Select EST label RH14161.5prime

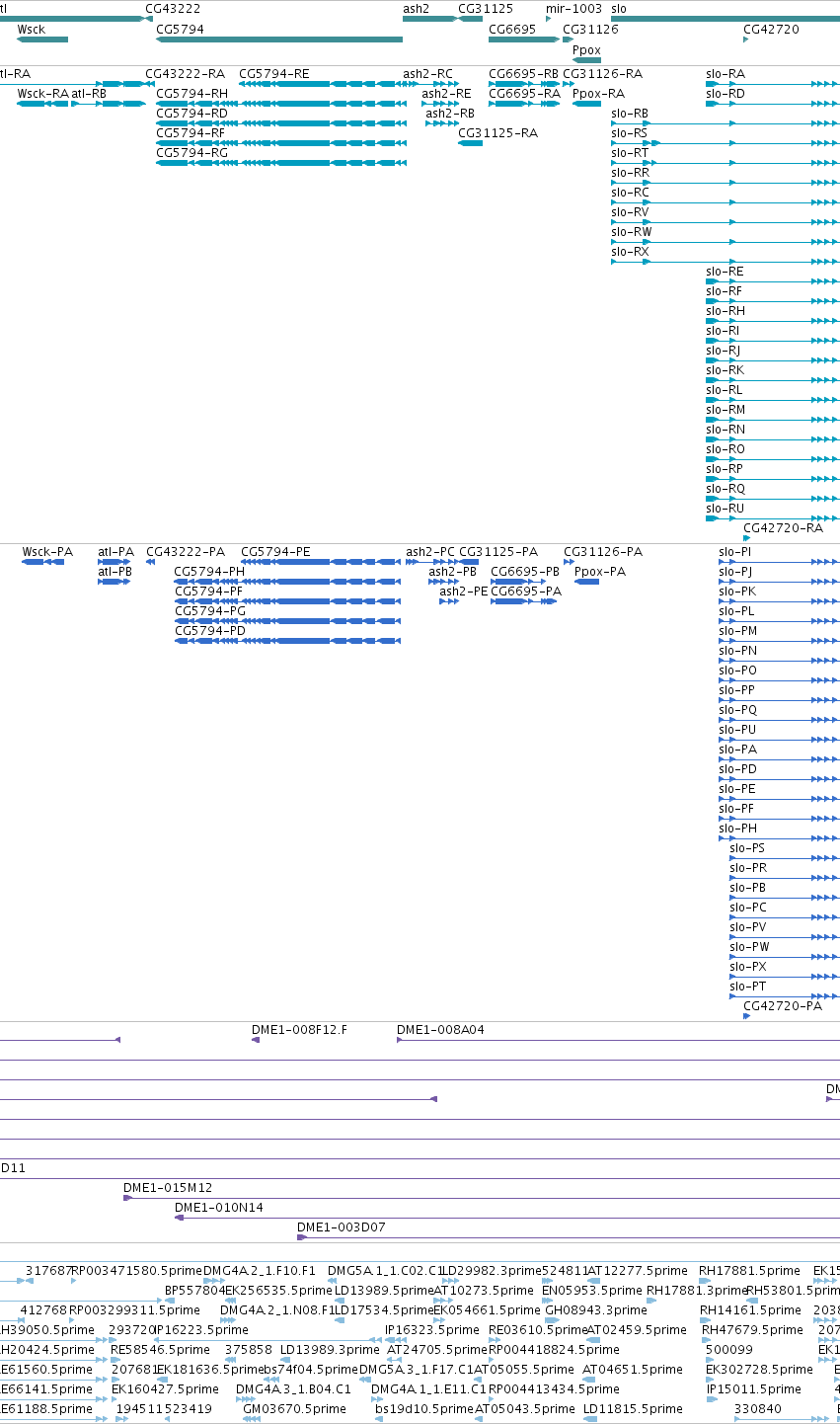(x=750, y=1310)
